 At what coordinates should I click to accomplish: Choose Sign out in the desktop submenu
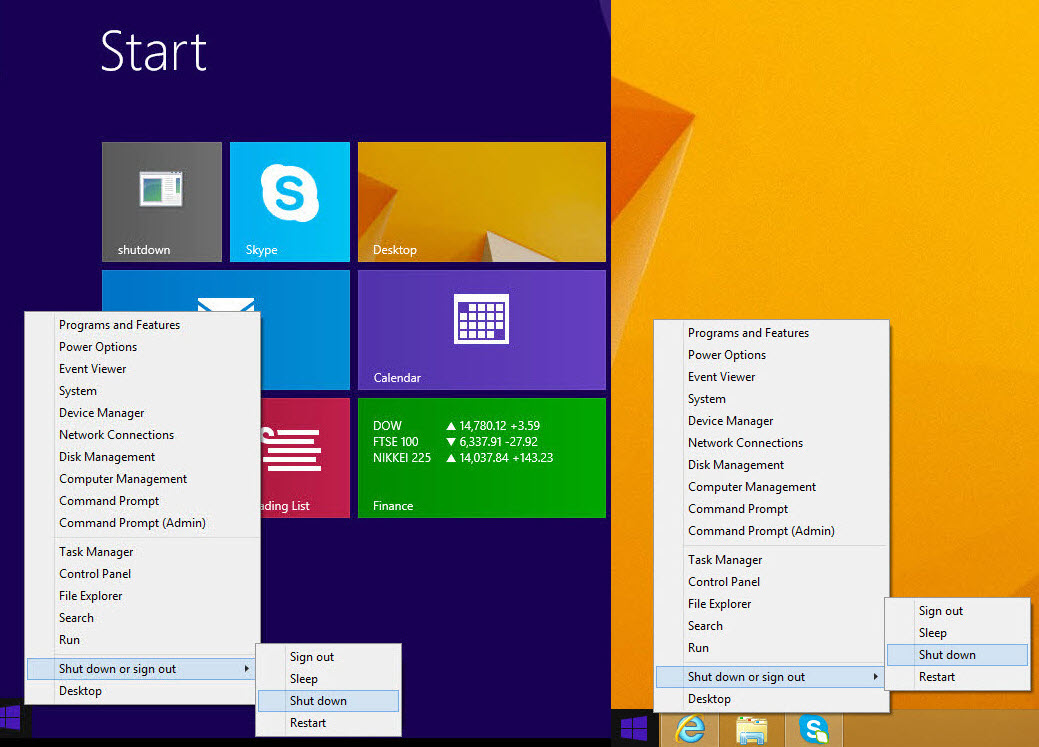pos(941,611)
